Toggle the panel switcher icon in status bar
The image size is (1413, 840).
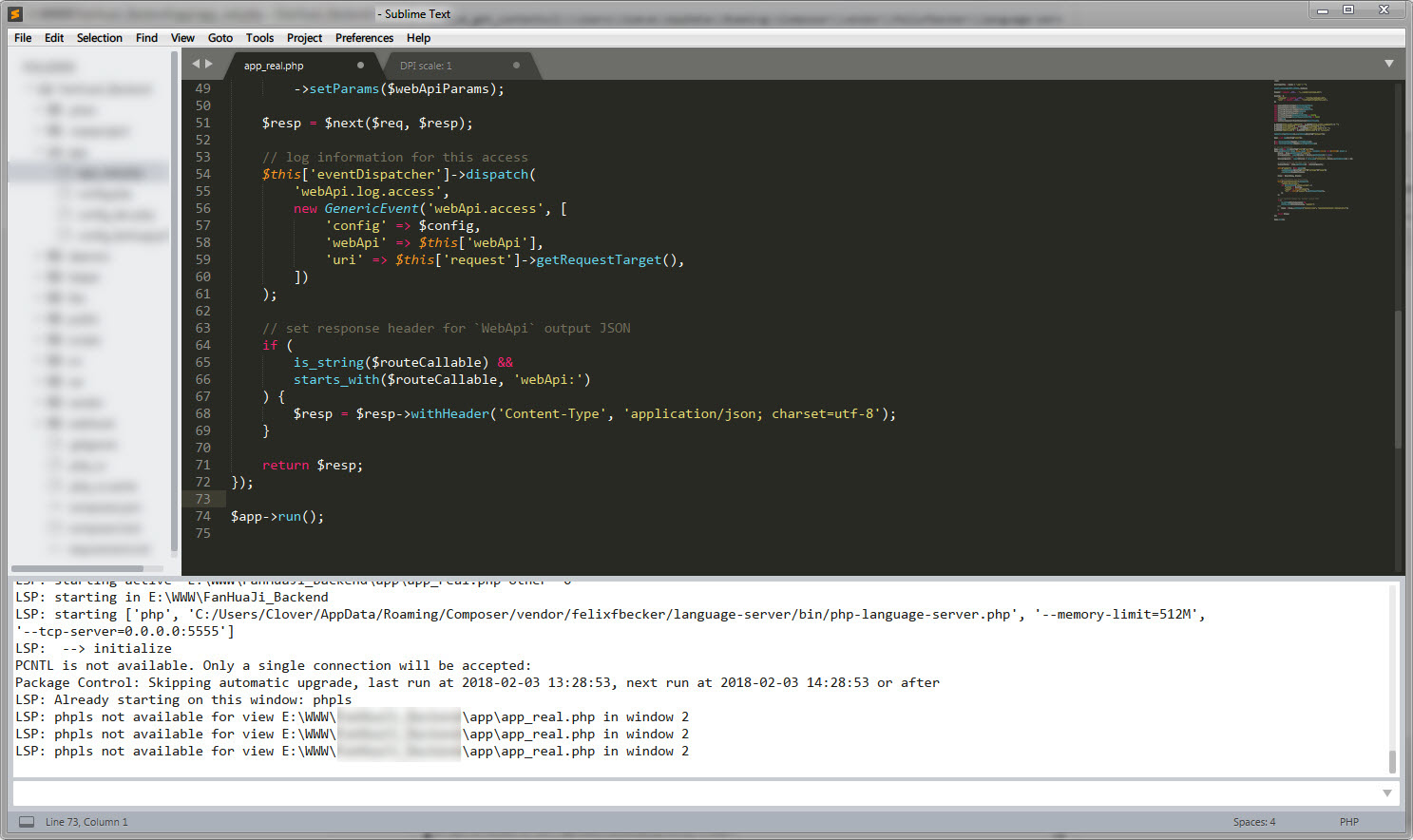(x=27, y=822)
